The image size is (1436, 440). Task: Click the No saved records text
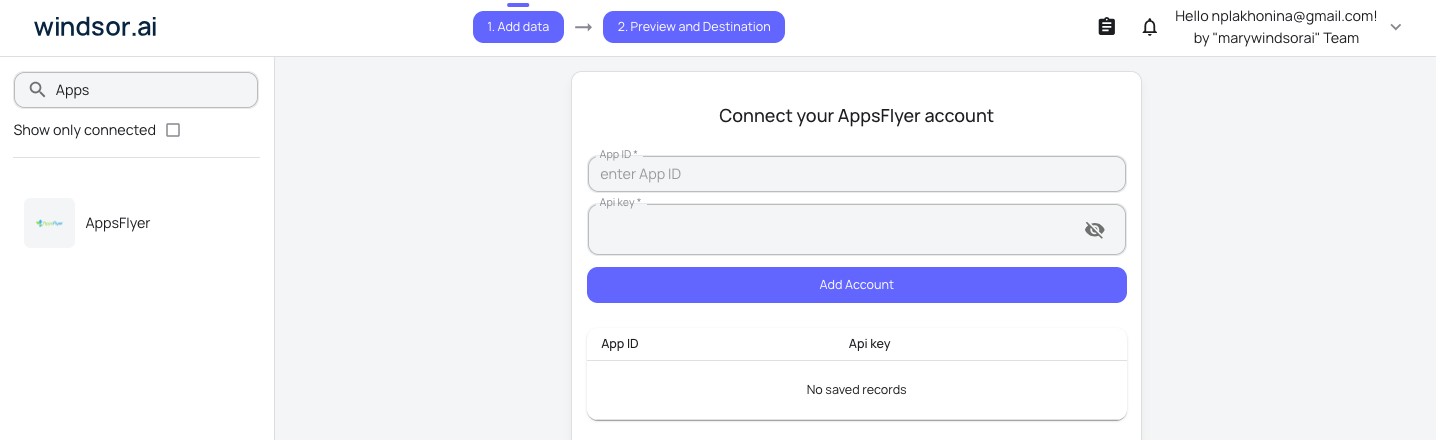pos(857,390)
